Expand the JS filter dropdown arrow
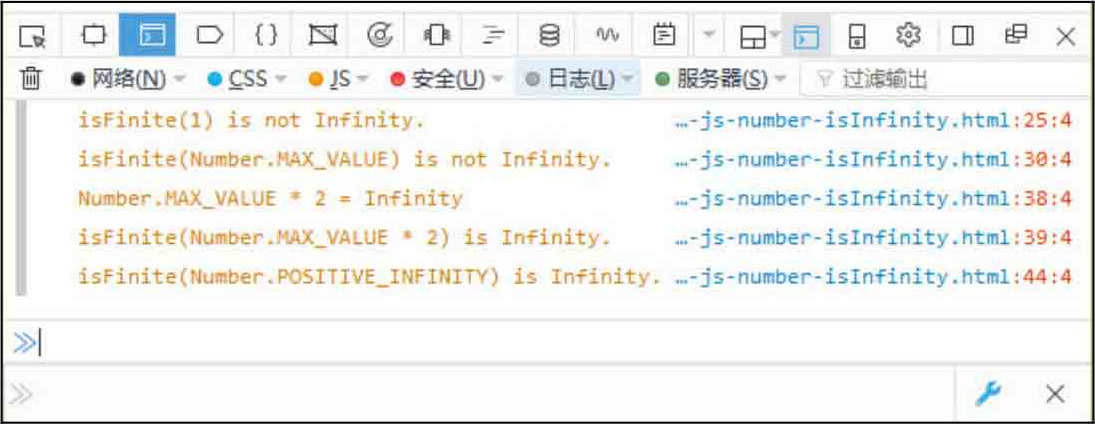Viewport: 1095px width, 424px height. [x=362, y=79]
